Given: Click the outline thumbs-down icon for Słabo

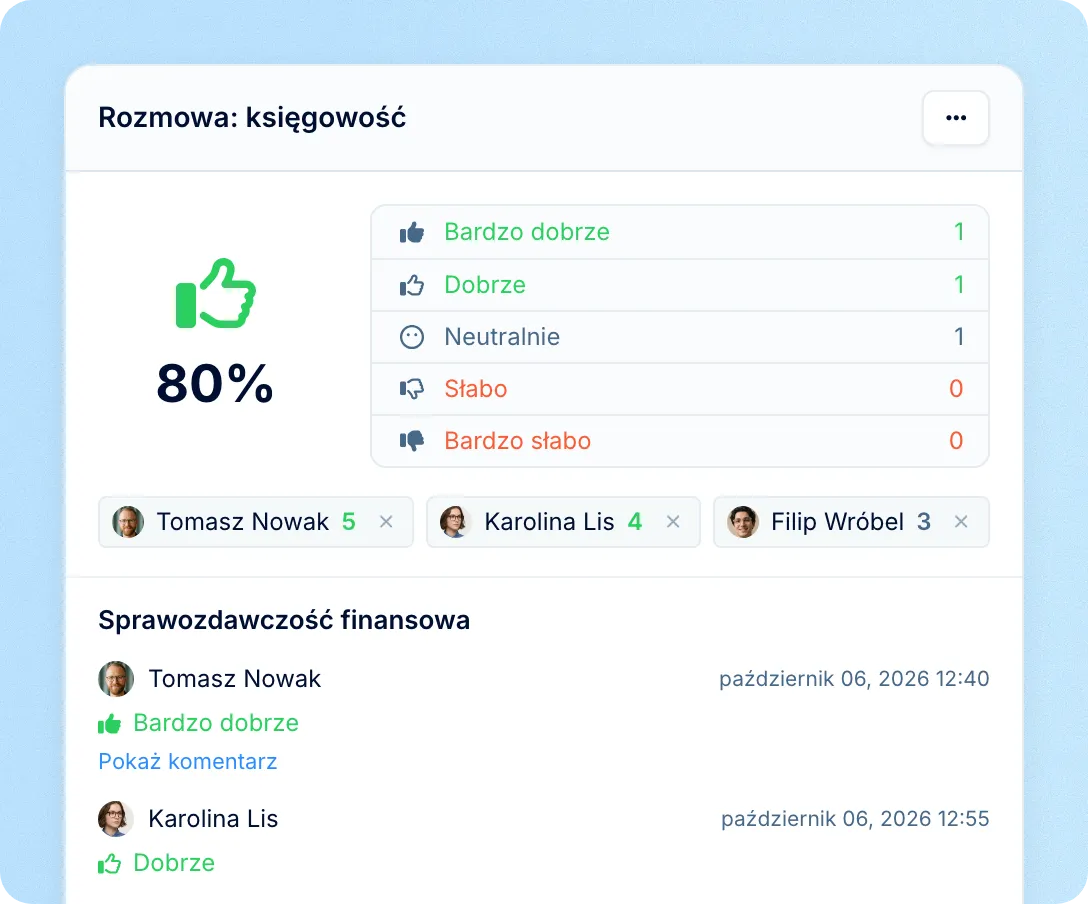Looking at the screenshot, I should coord(411,389).
